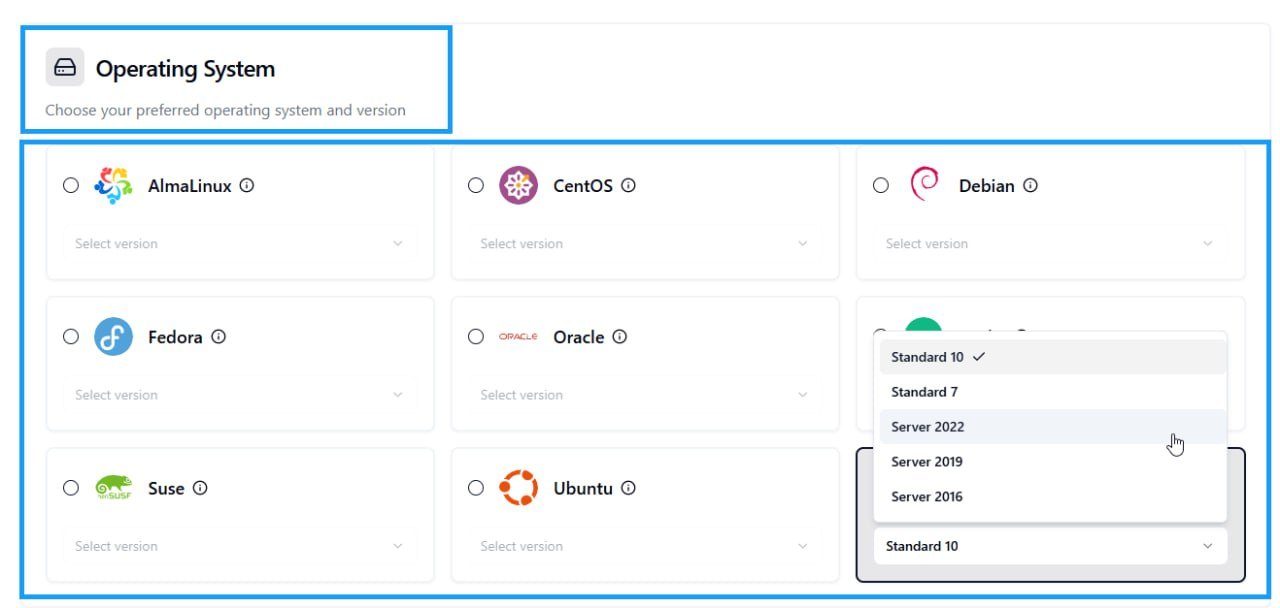Pick the Suse radio option
The image size is (1280, 608).
point(71,488)
